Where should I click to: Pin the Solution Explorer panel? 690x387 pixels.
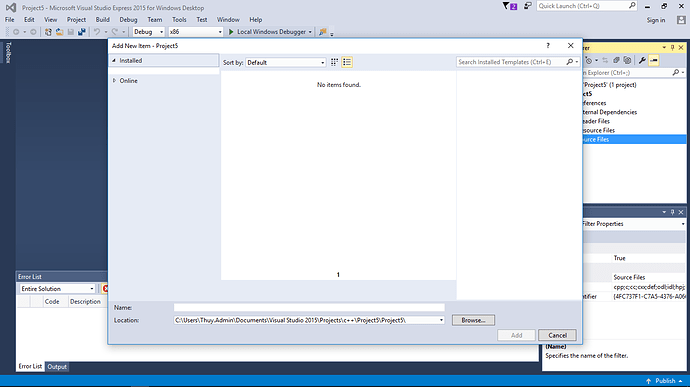(672, 48)
